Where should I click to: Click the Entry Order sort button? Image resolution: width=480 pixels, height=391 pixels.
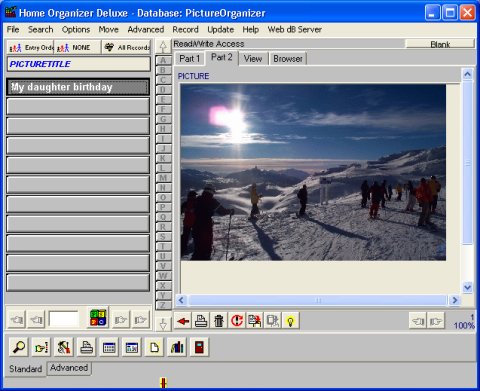click(30, 47)
